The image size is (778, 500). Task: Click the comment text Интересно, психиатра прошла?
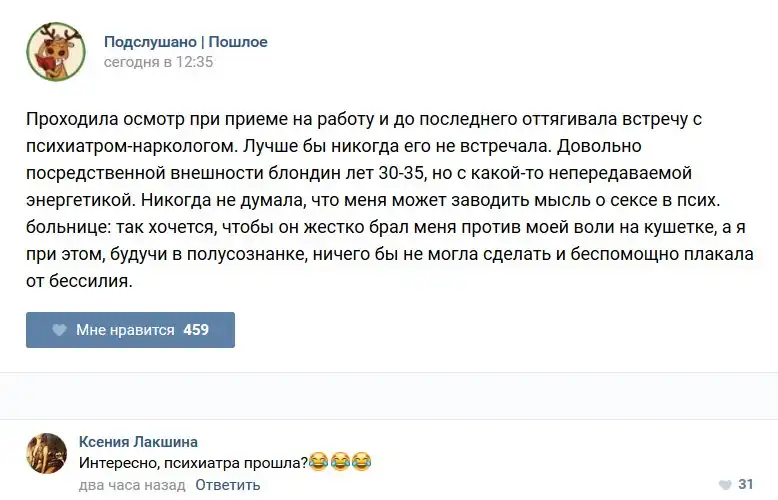(x=193, y=462)
